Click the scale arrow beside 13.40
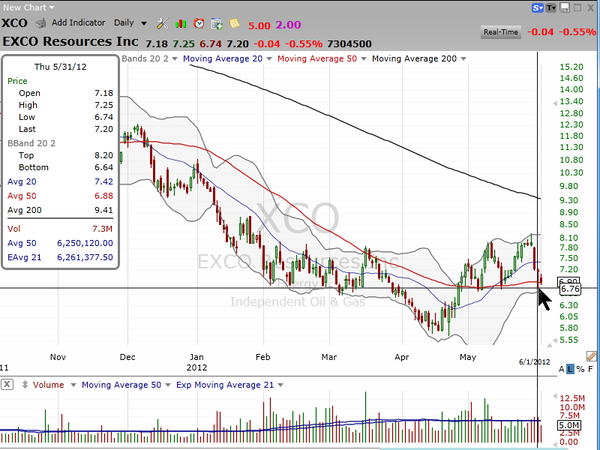Image resolution: width=600 pixels, height=450 pixels. [x=554, y=103]
